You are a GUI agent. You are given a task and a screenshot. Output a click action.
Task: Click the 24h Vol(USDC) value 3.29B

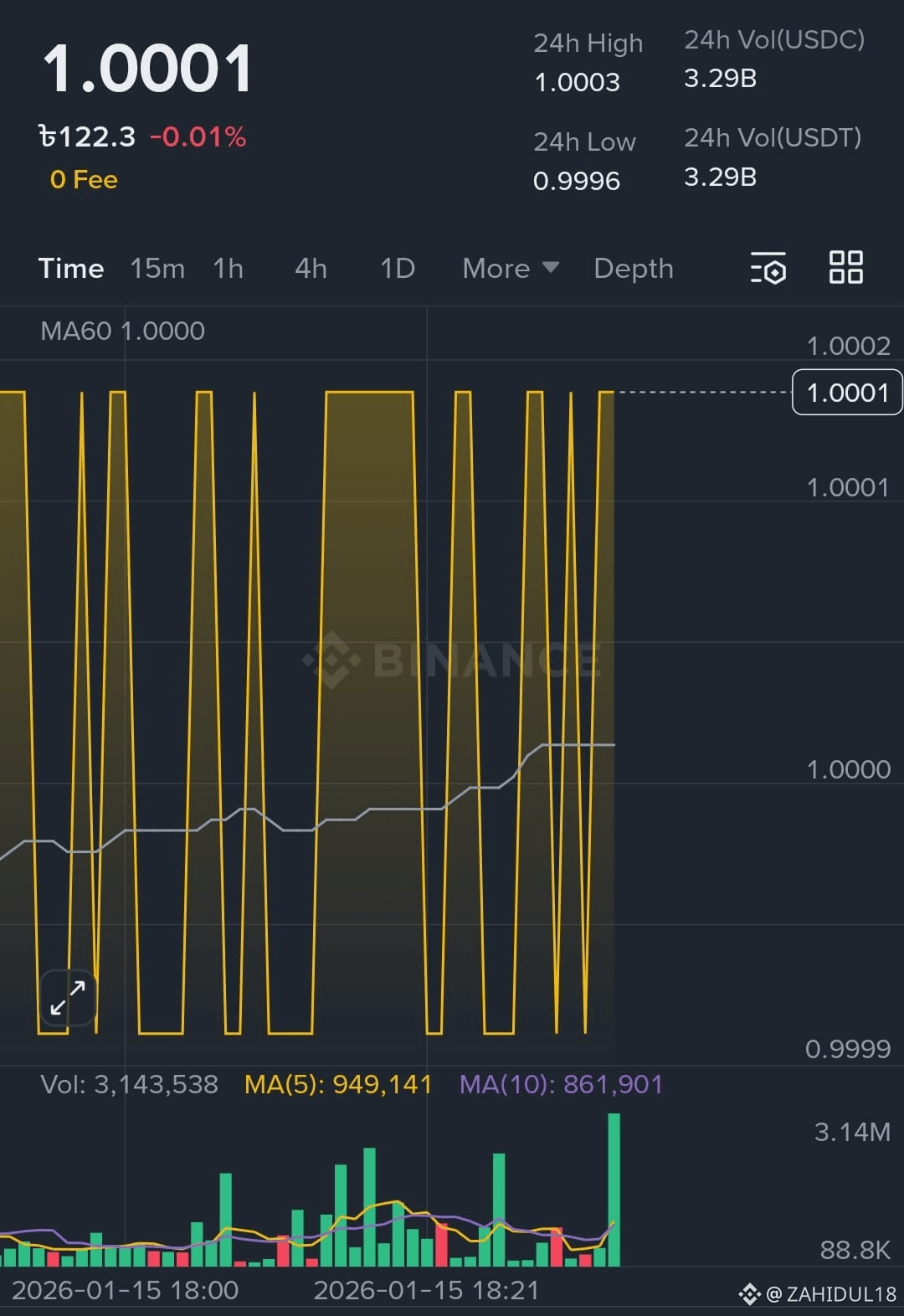pos(721,79)
